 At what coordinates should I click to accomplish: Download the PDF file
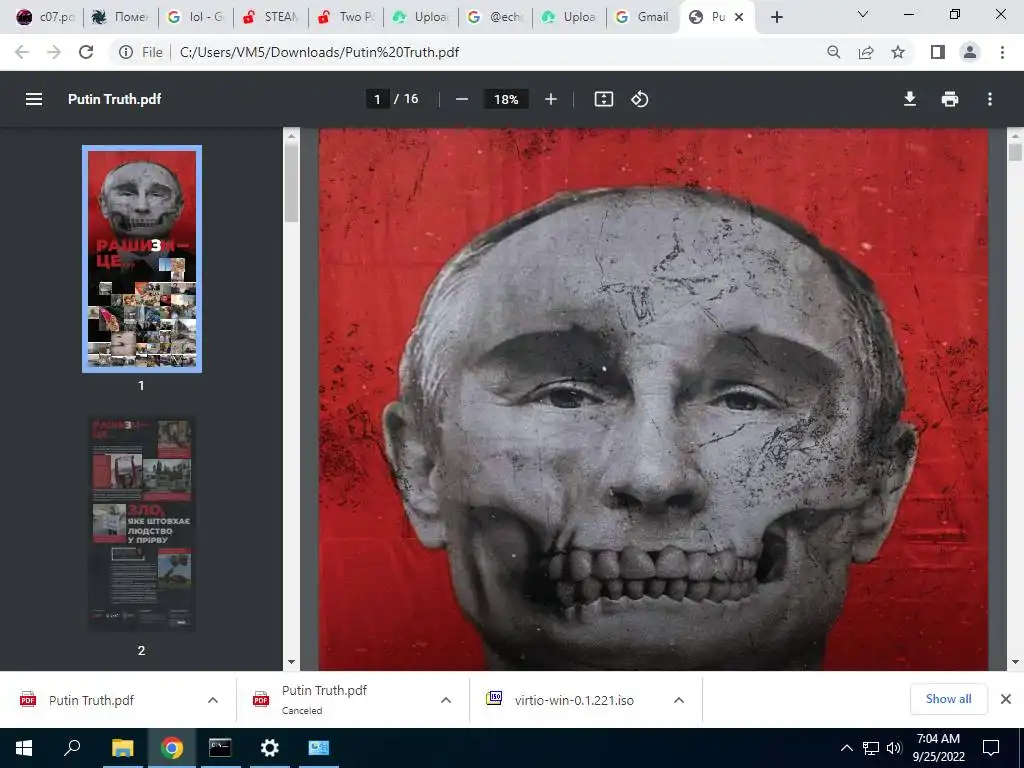tap(910, 99)
